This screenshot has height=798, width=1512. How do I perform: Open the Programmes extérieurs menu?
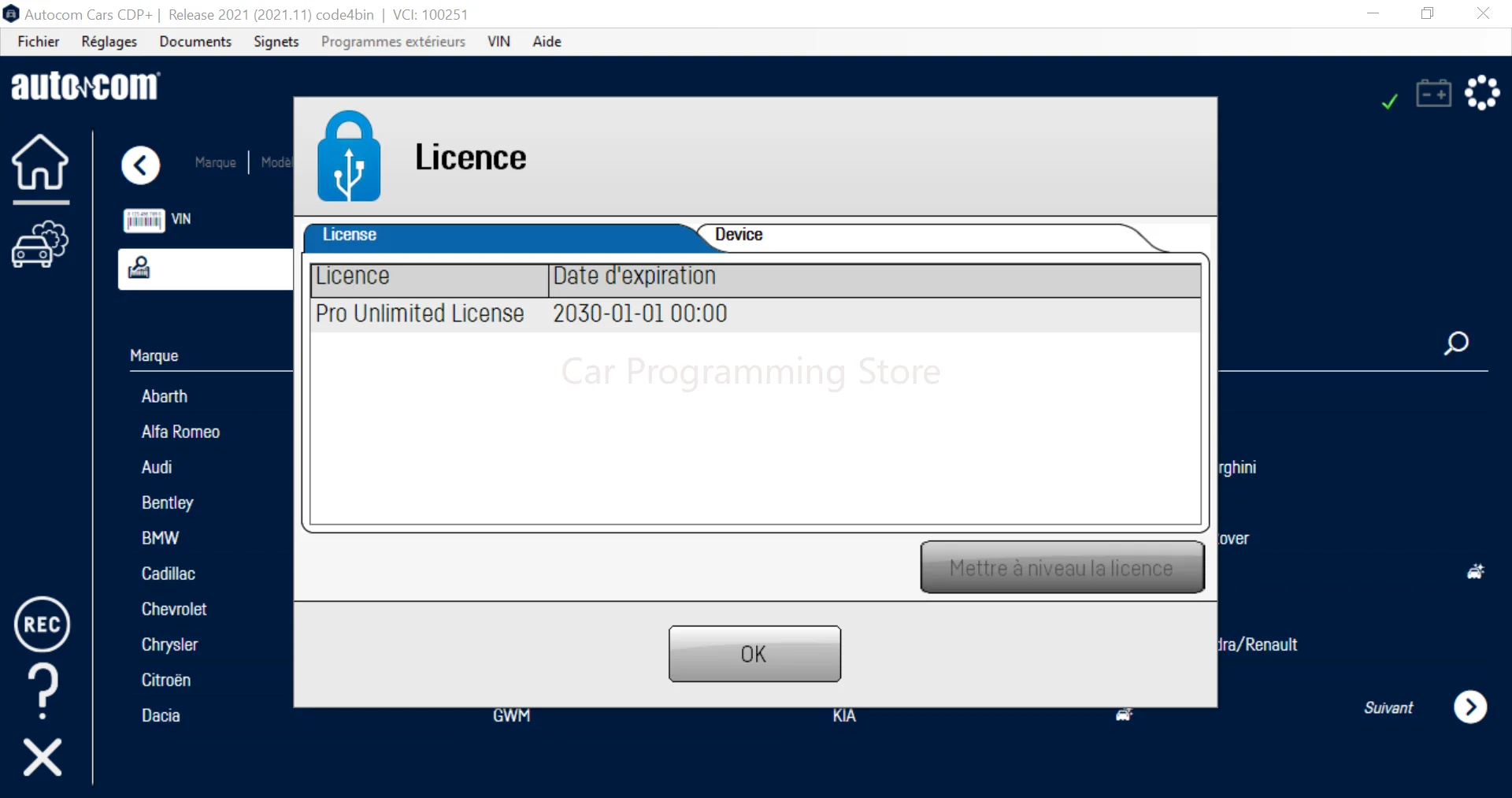393,42
